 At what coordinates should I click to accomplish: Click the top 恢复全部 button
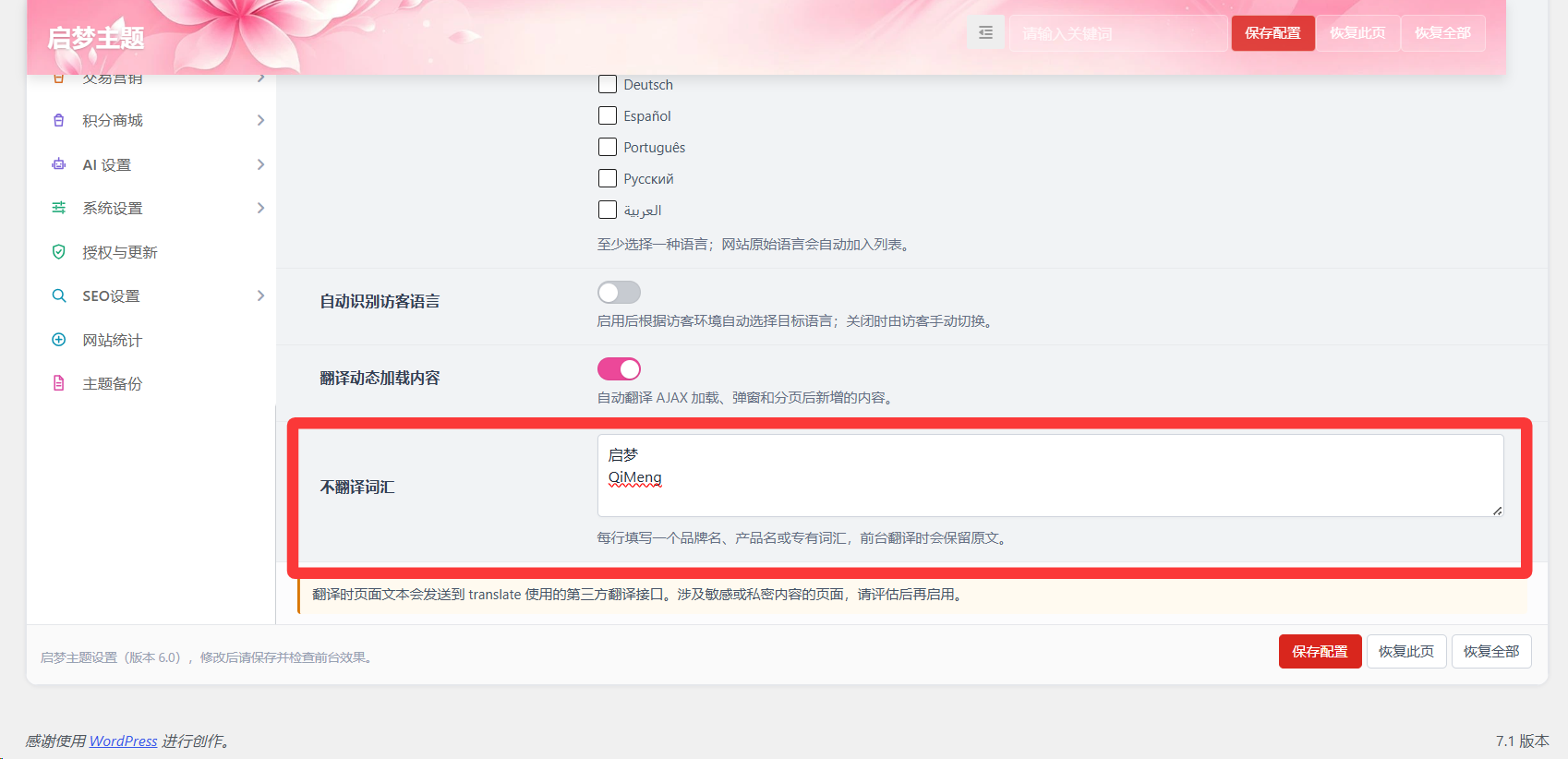coord(1442,33)
